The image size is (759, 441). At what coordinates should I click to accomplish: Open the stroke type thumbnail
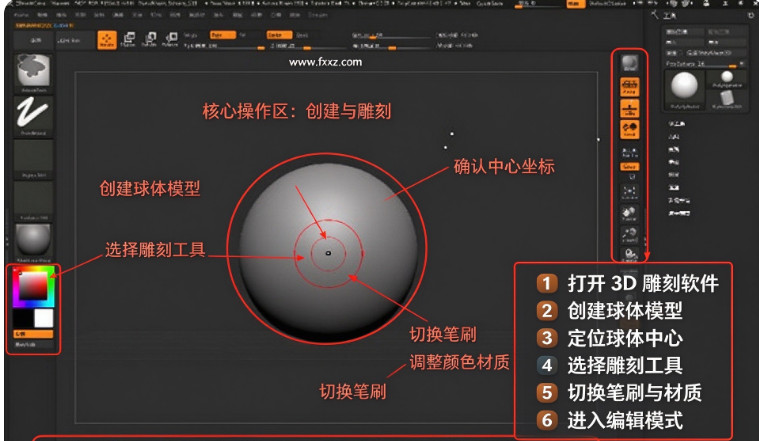pyautogui.click(x=33, y=115)
